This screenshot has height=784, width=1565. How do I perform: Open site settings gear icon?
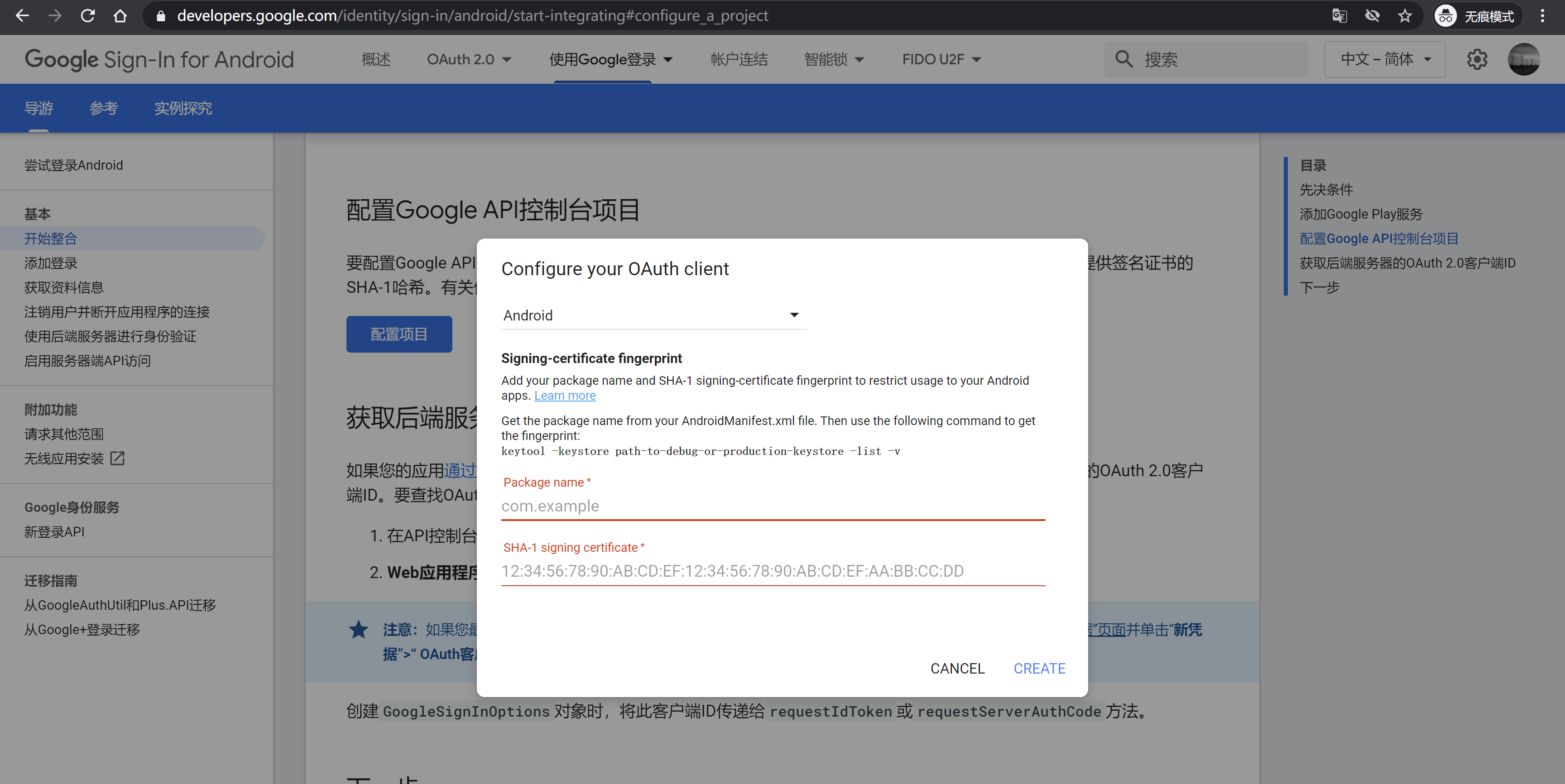1477,59
